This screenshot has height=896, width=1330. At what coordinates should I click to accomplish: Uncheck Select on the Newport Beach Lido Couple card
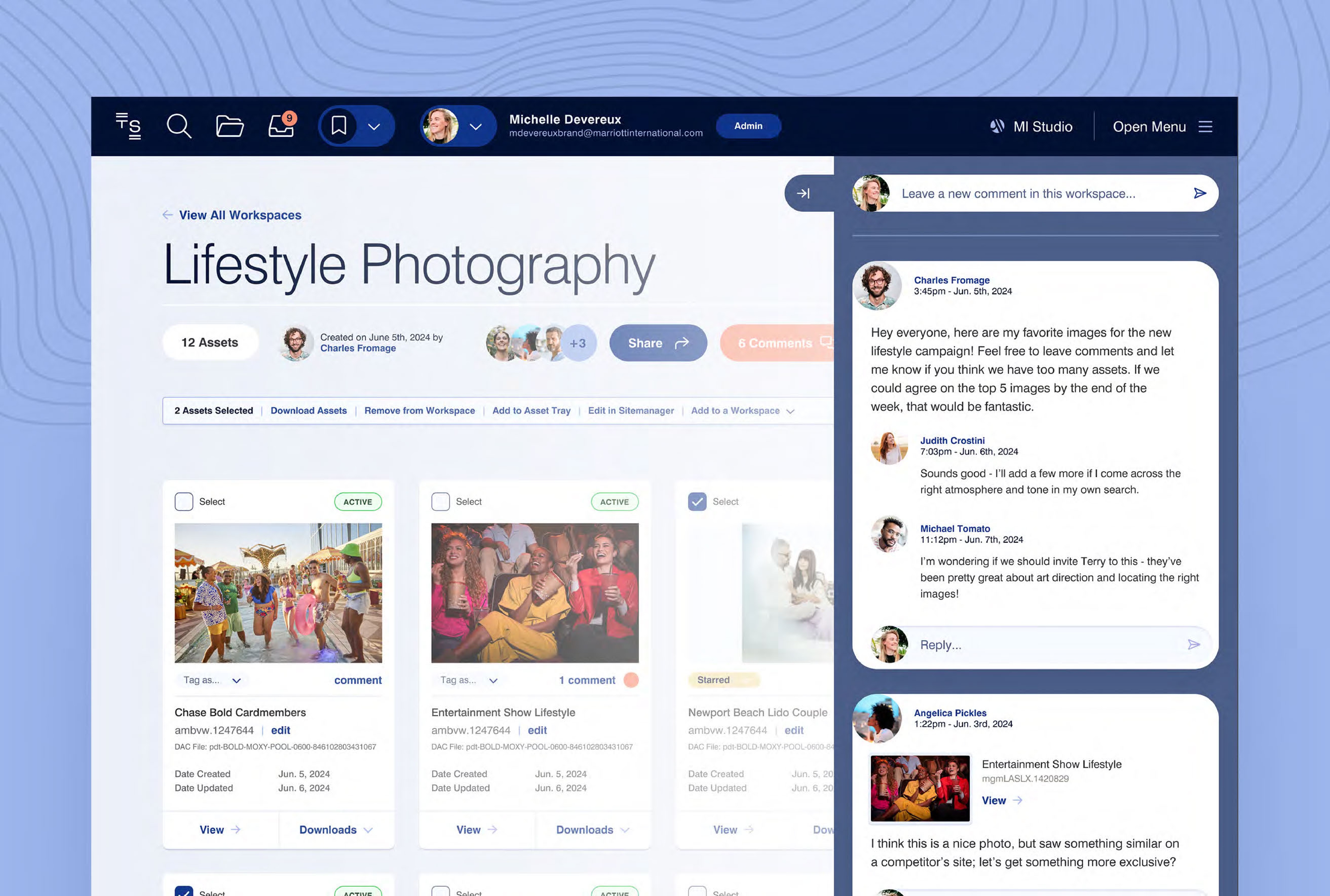click(x=697, y=501)
